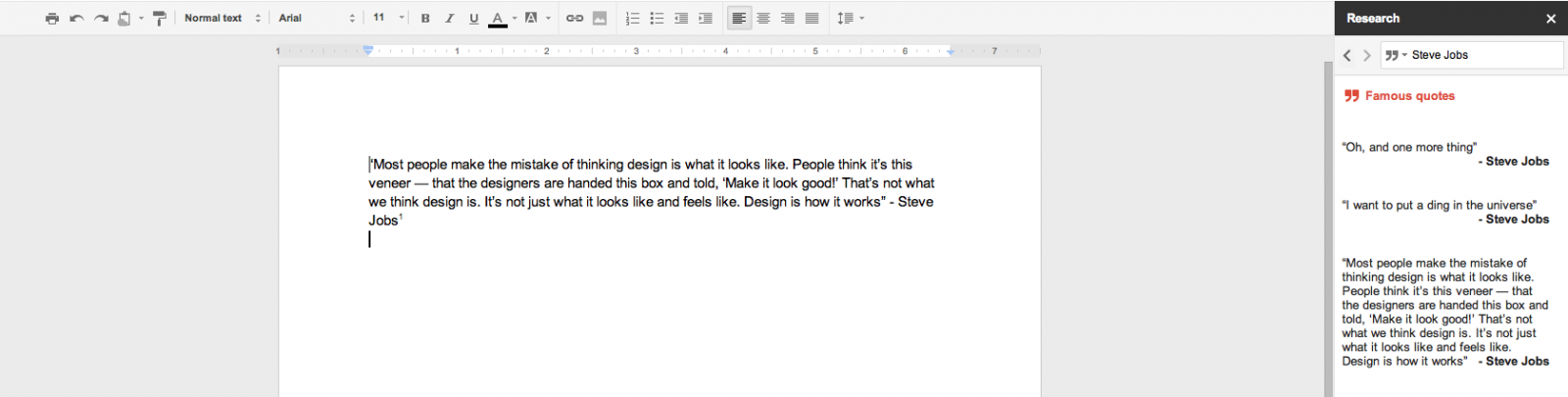Redo with the forward arrow icon

tap(101, 19)
